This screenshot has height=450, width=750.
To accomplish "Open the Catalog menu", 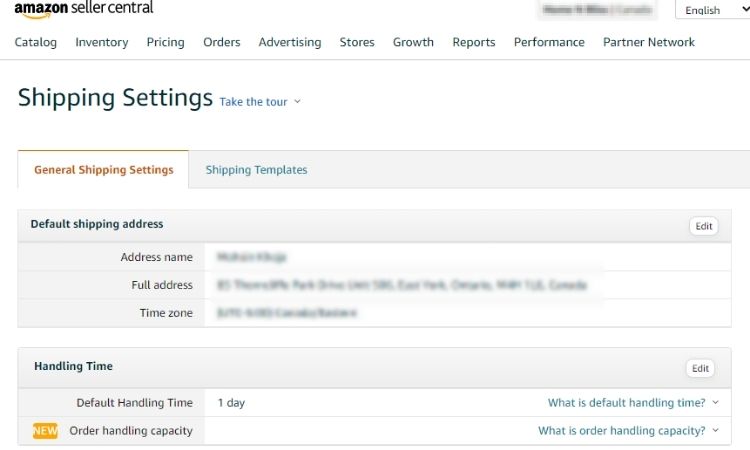I will [x=36, y=42].
